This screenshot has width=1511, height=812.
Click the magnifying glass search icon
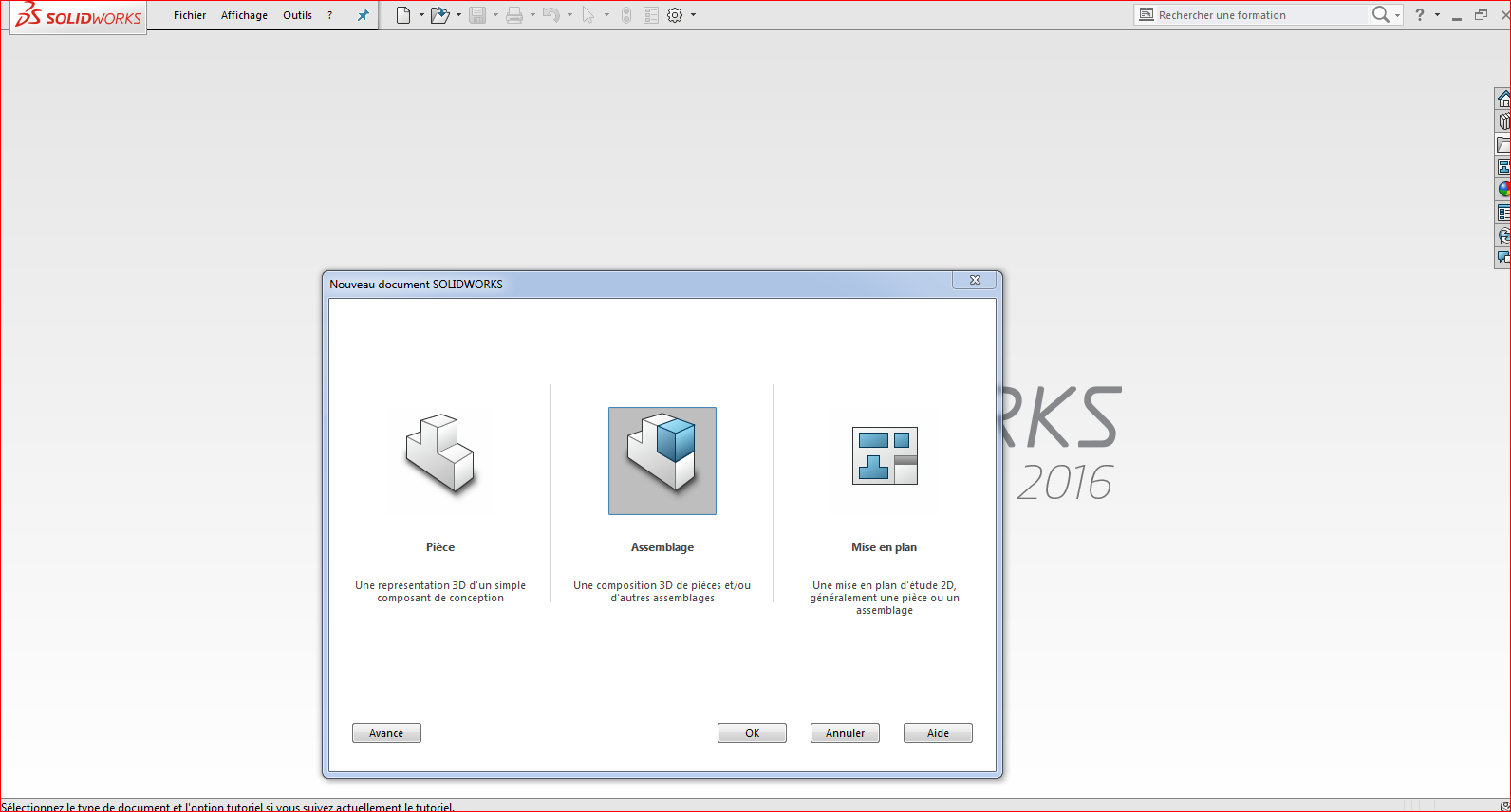1381,14
